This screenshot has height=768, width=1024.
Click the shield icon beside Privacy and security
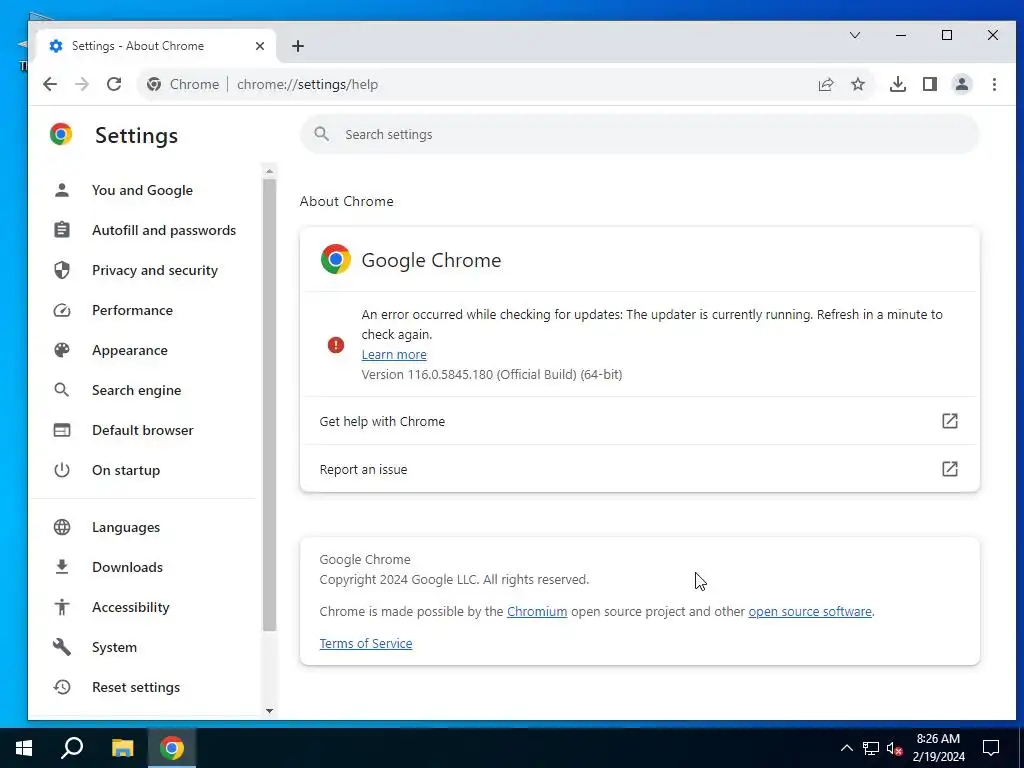click(62, 270)
